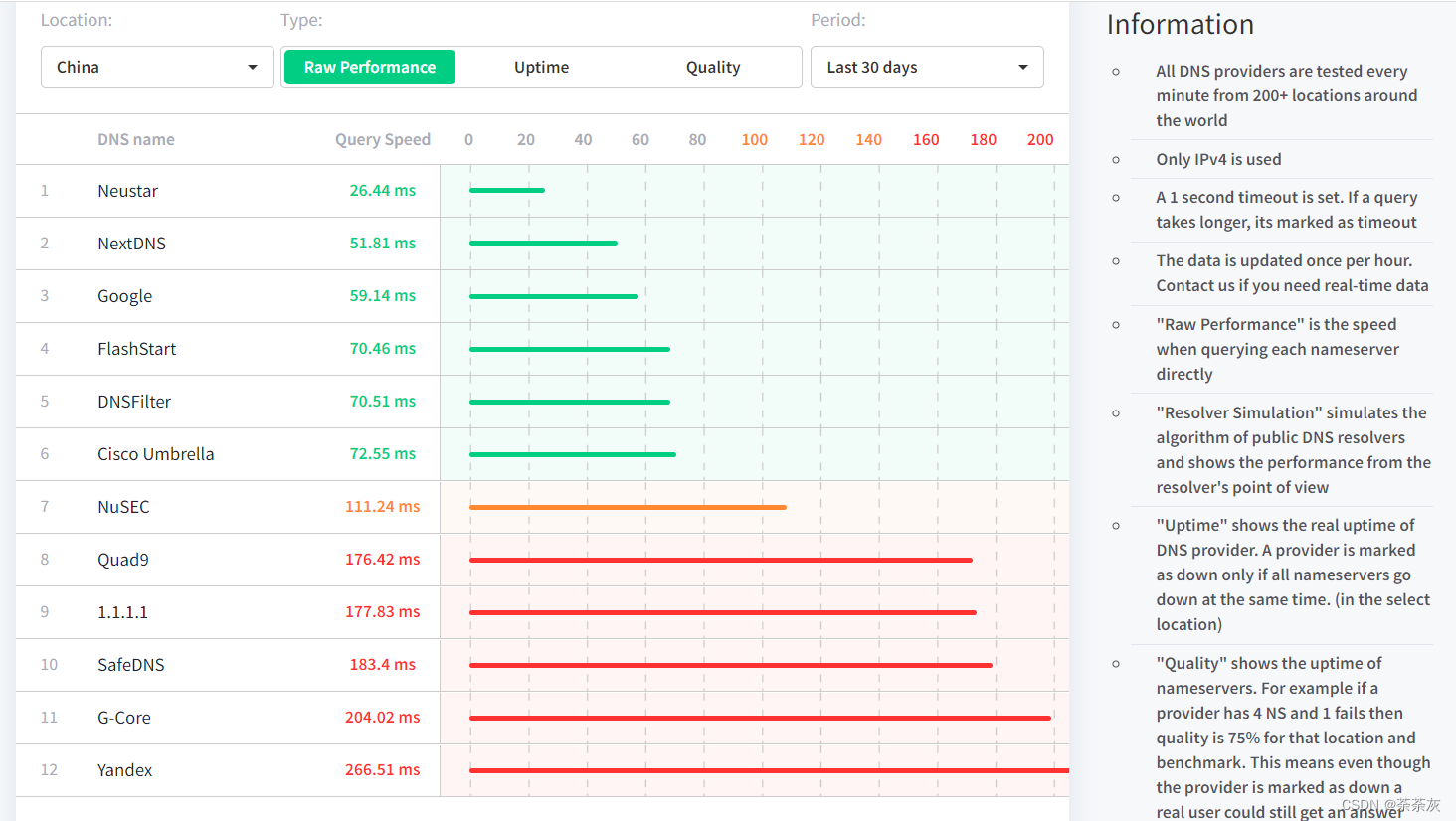This screenshot has height=821, width=1456.
Task: Switch to the Uptime tab
Action: coord(542,67)
